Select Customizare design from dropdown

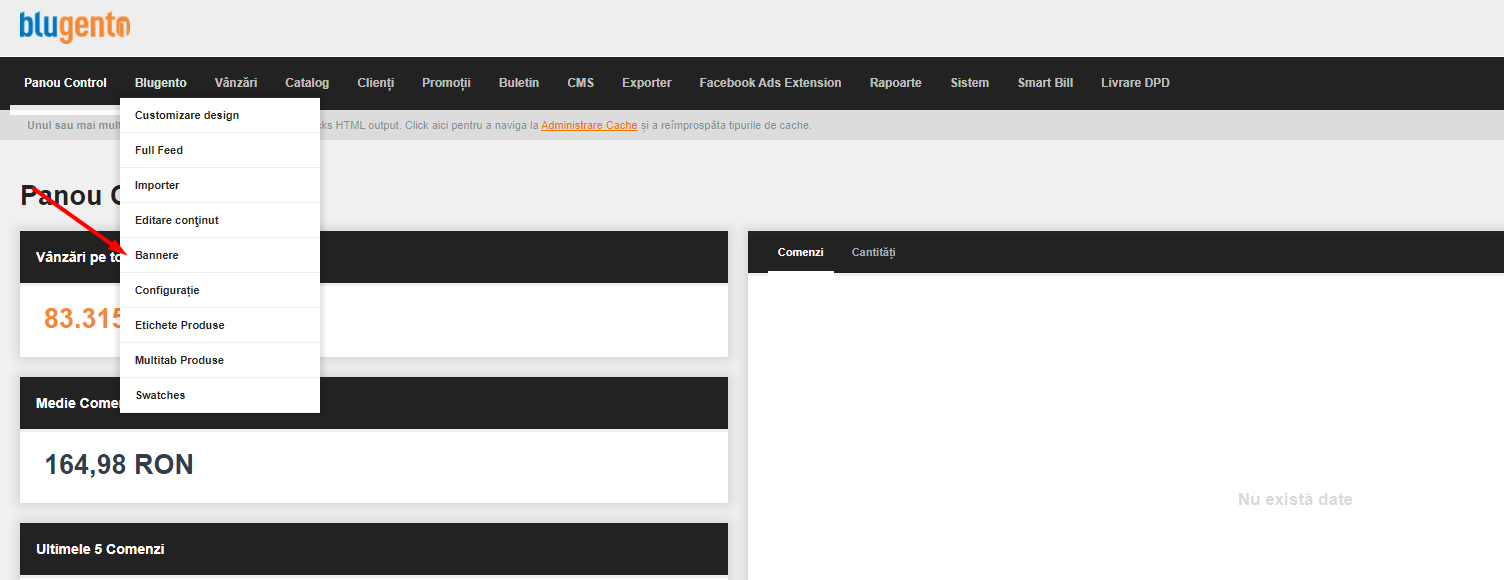coord(220,115)
